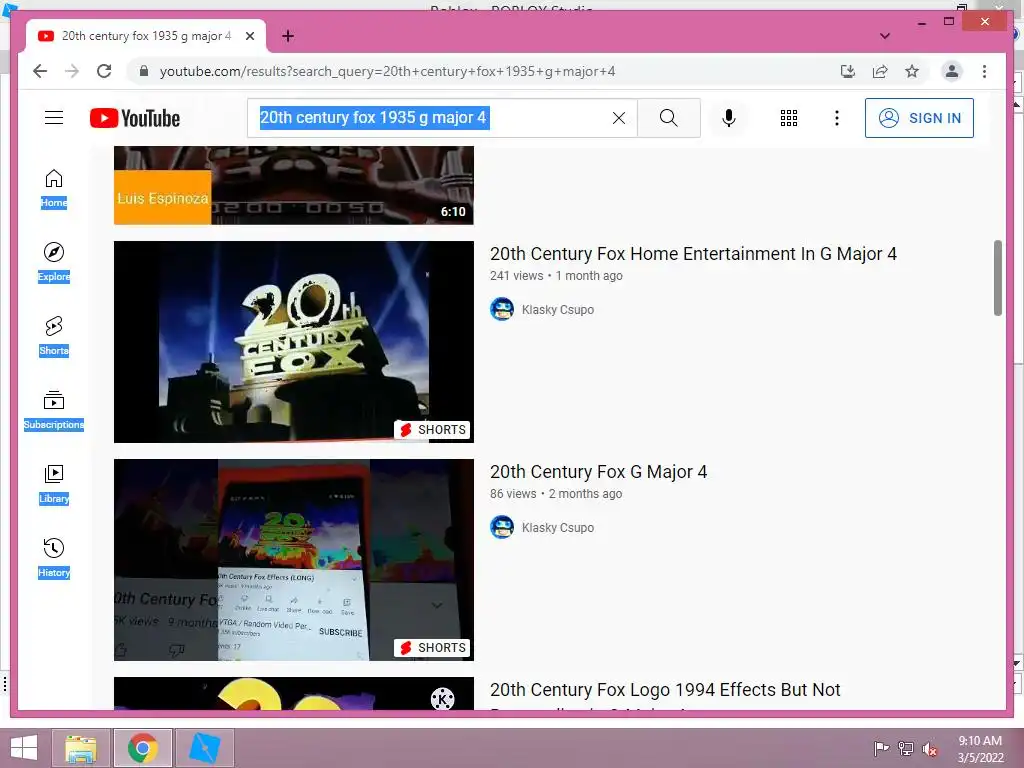
Task: Bookmark this page with the star
Action: 912,71
